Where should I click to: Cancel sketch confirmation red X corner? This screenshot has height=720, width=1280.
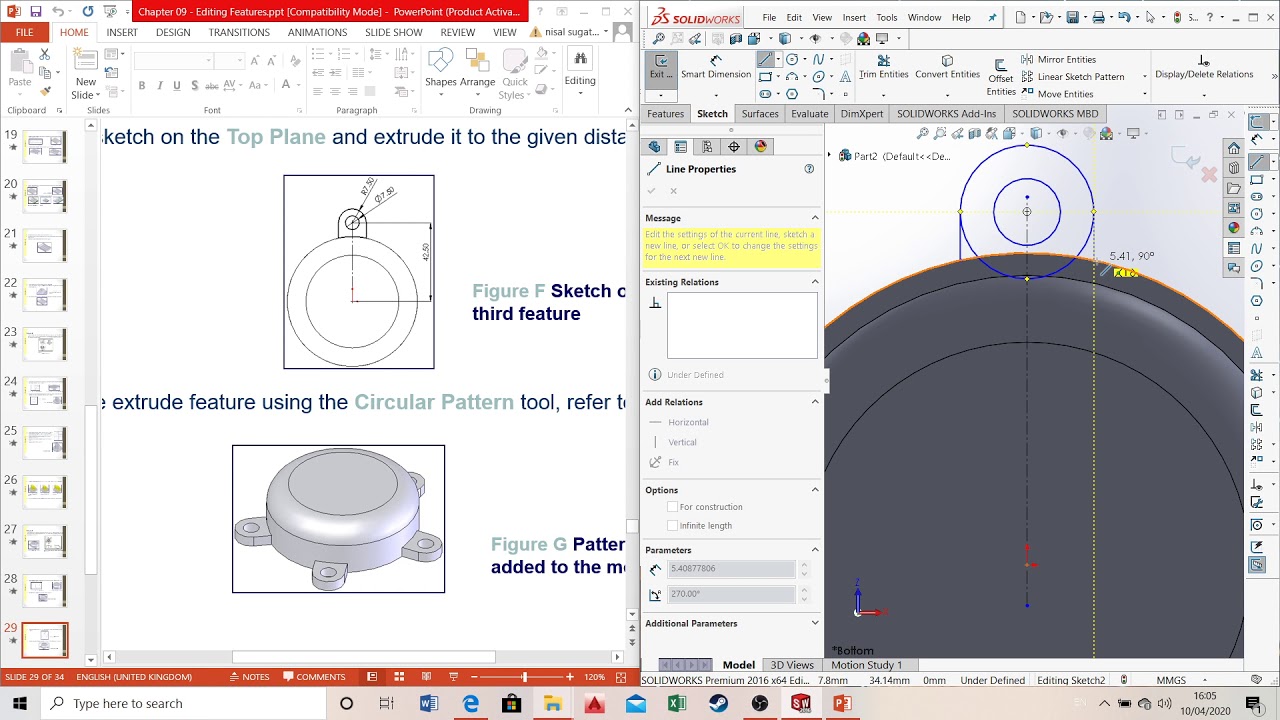(1209, 175)
